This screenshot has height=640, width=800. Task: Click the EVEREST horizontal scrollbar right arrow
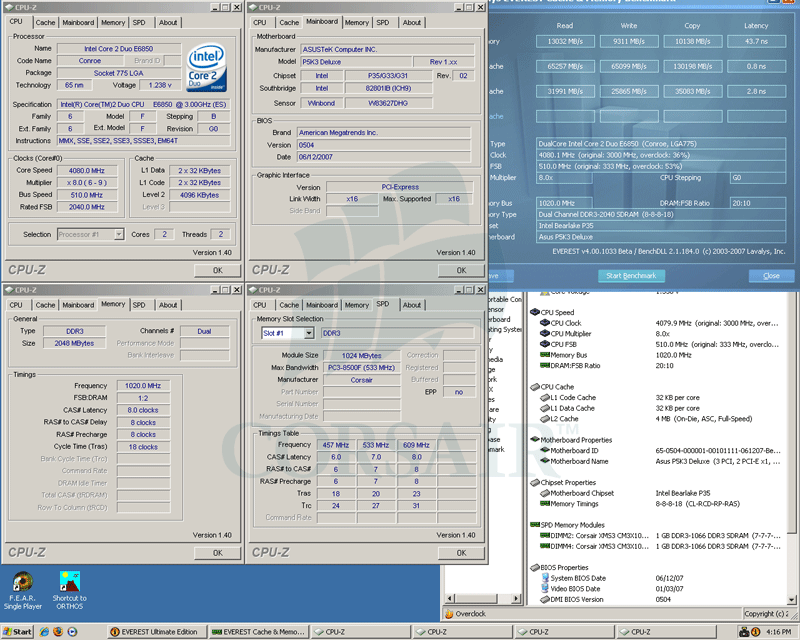[x=516, y=598]
